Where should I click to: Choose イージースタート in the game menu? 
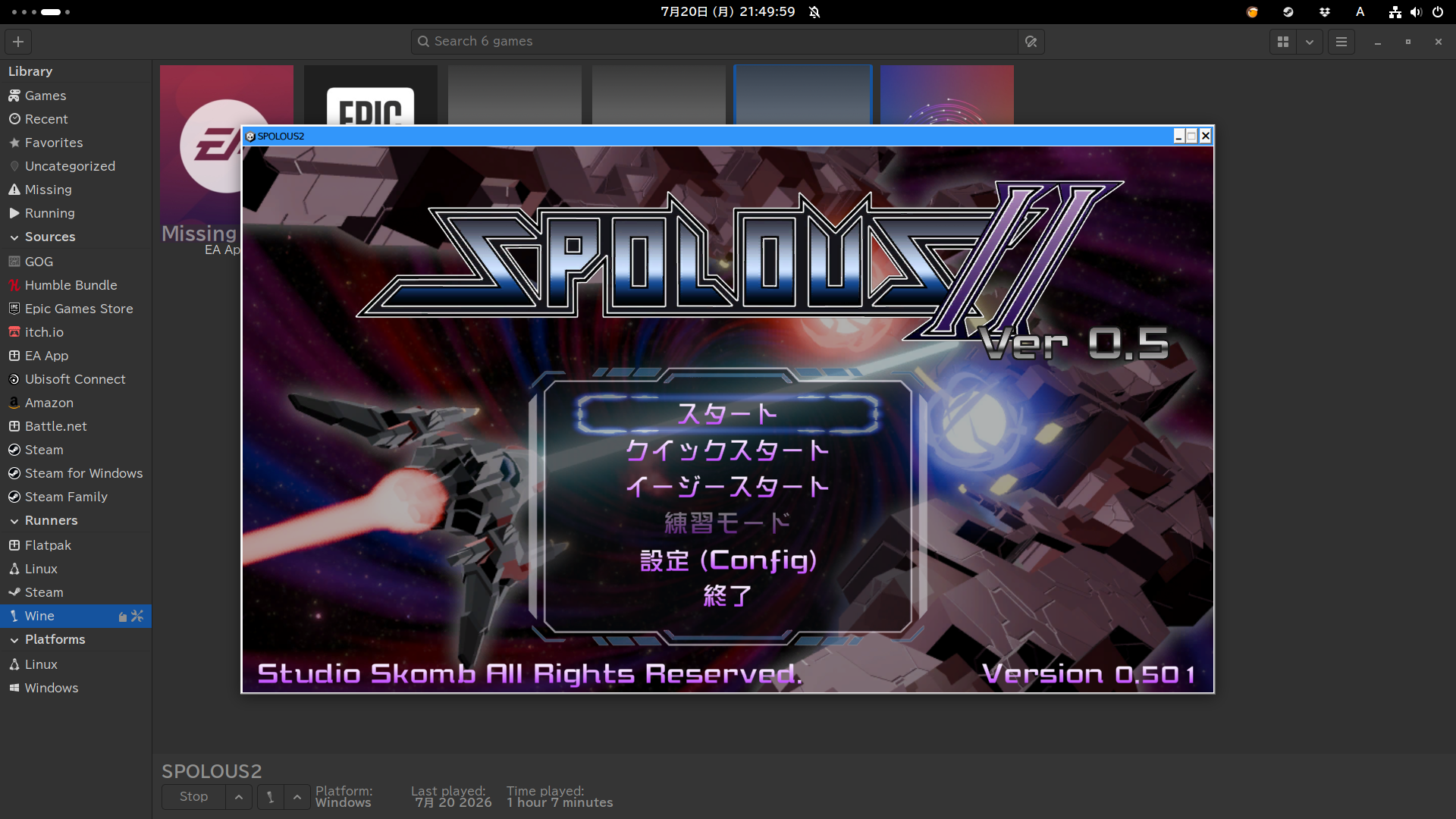[728, 487]
